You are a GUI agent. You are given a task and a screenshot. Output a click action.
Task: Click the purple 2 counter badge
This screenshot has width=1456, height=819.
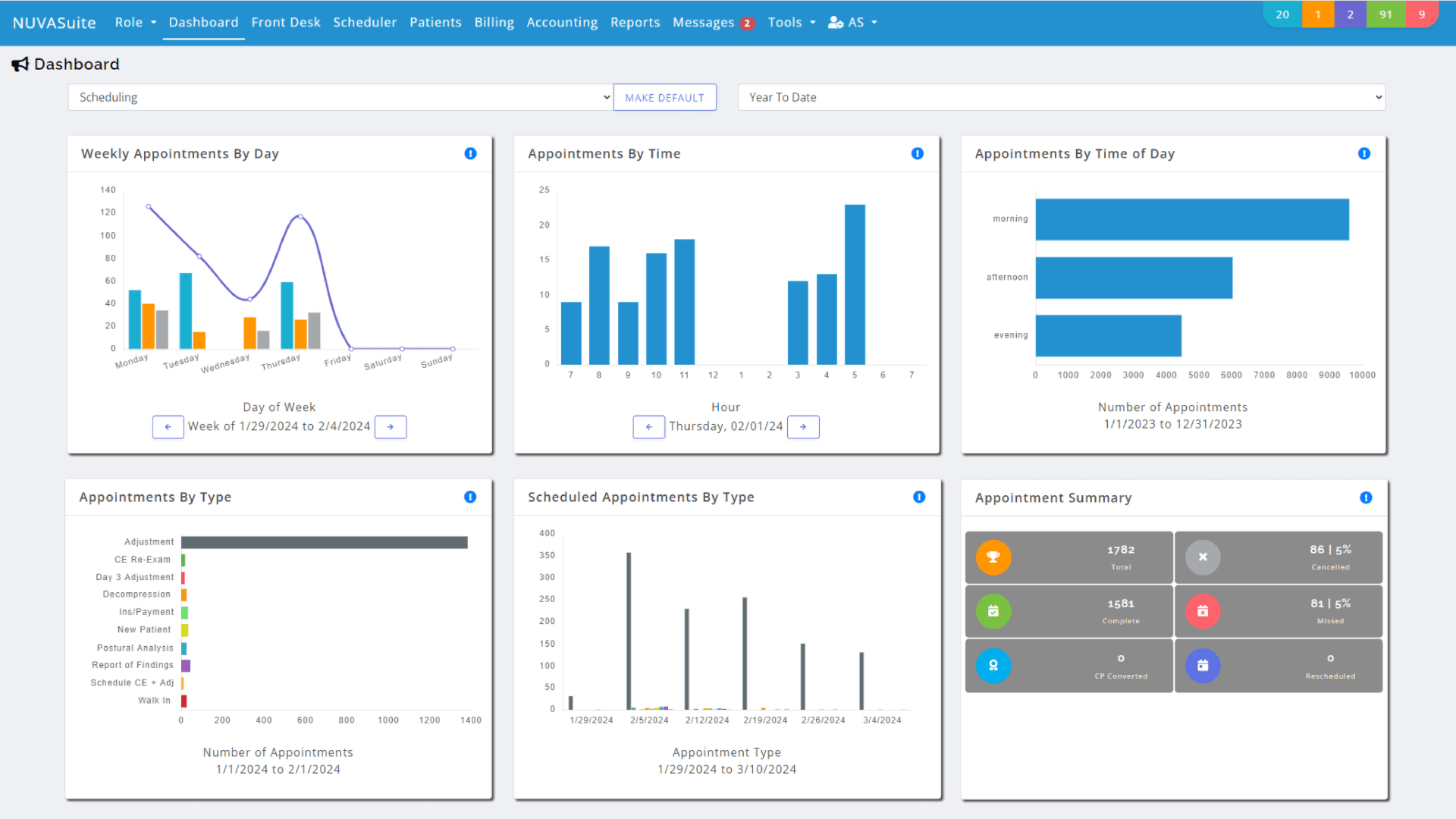coord(1350,14)
